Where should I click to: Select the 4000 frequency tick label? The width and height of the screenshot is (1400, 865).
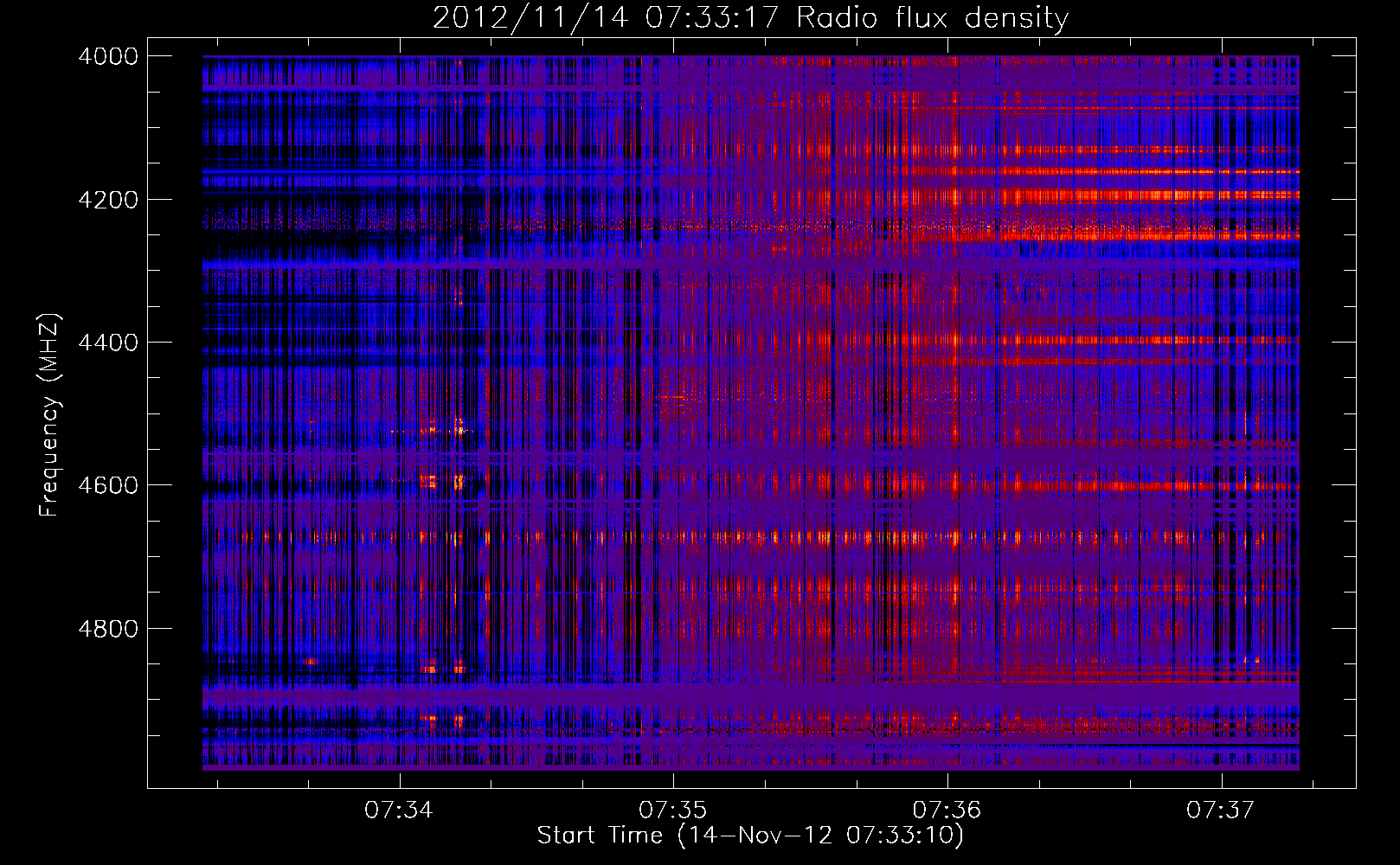pyautogui.click(x=108, y=56)
